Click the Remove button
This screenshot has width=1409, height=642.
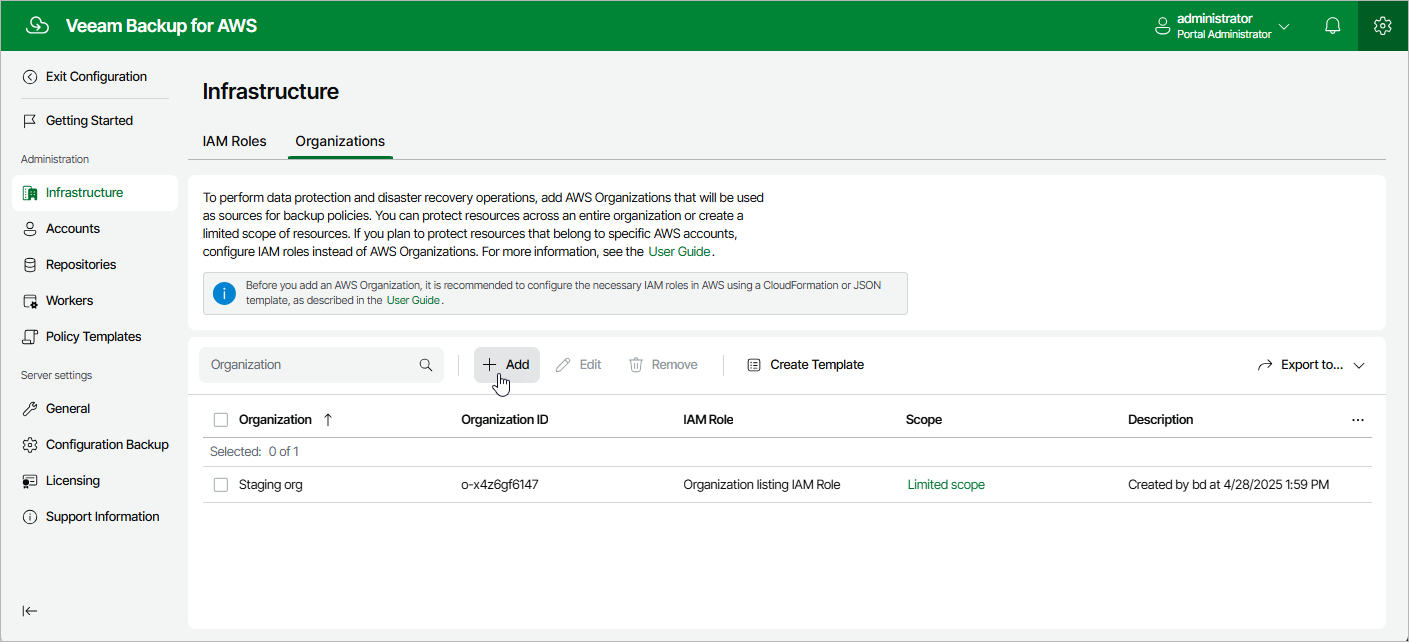click(663, 365)
